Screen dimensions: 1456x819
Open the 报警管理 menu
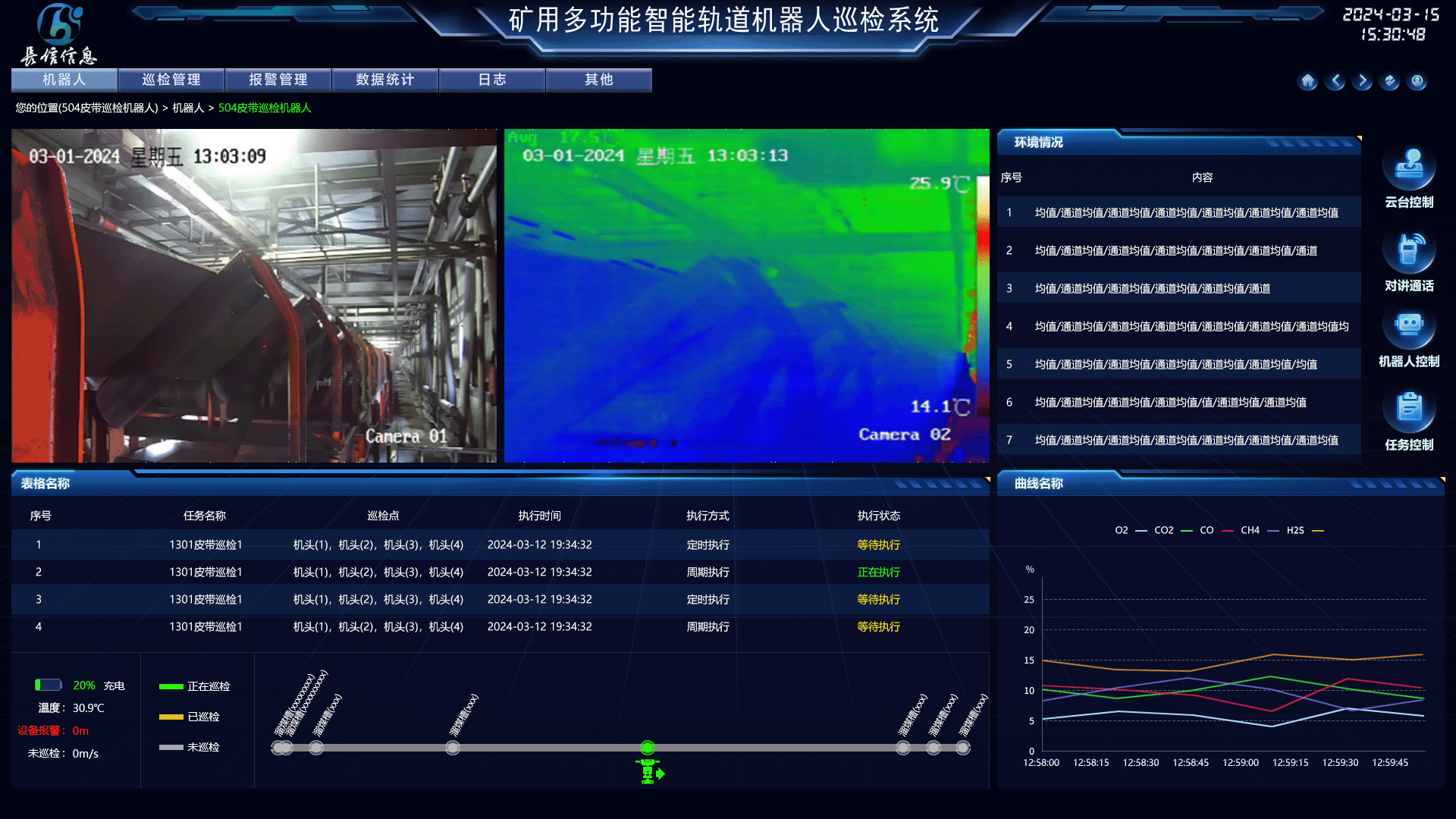point(278,80)
